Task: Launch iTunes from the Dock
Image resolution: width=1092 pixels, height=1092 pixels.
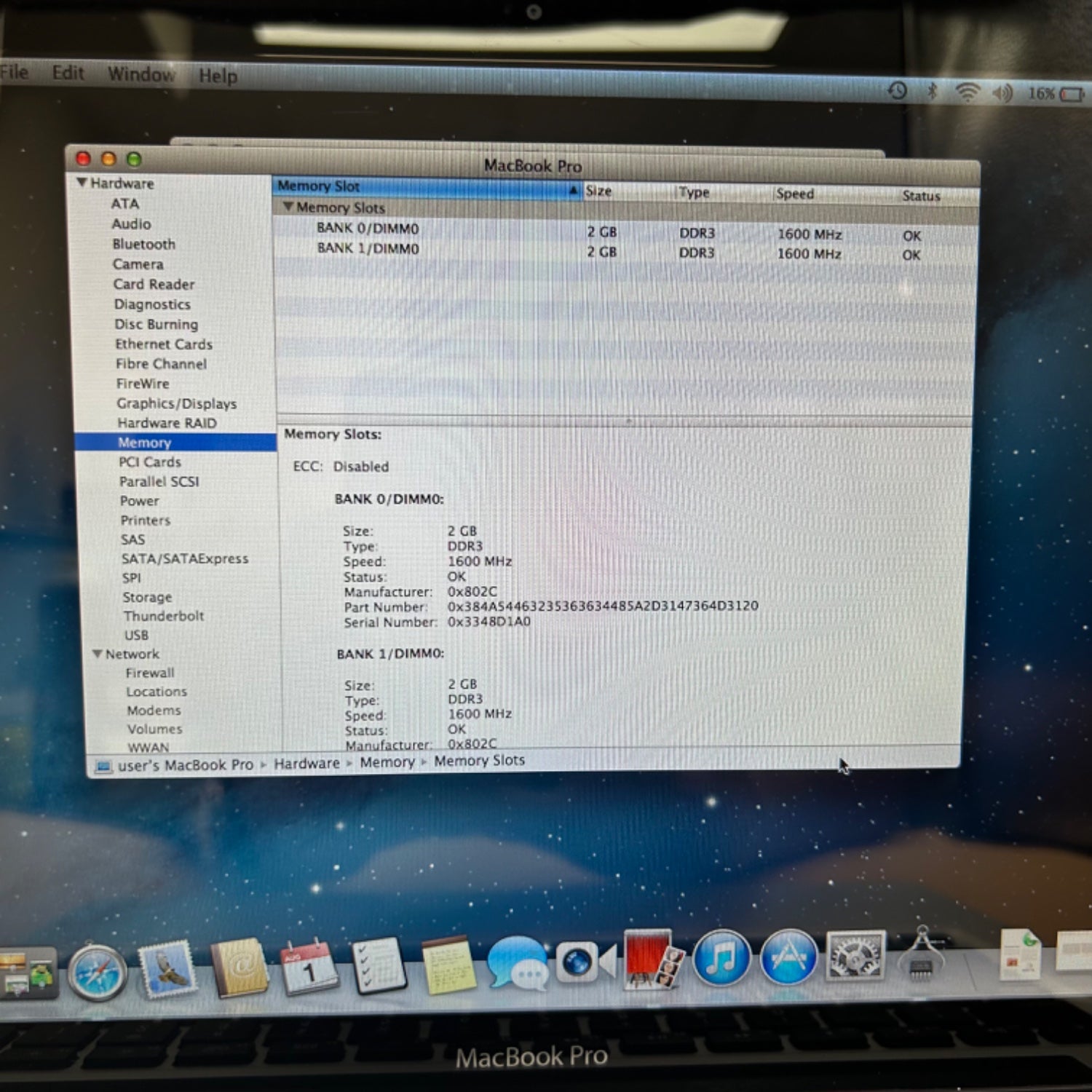Action: tap(721, 958)
